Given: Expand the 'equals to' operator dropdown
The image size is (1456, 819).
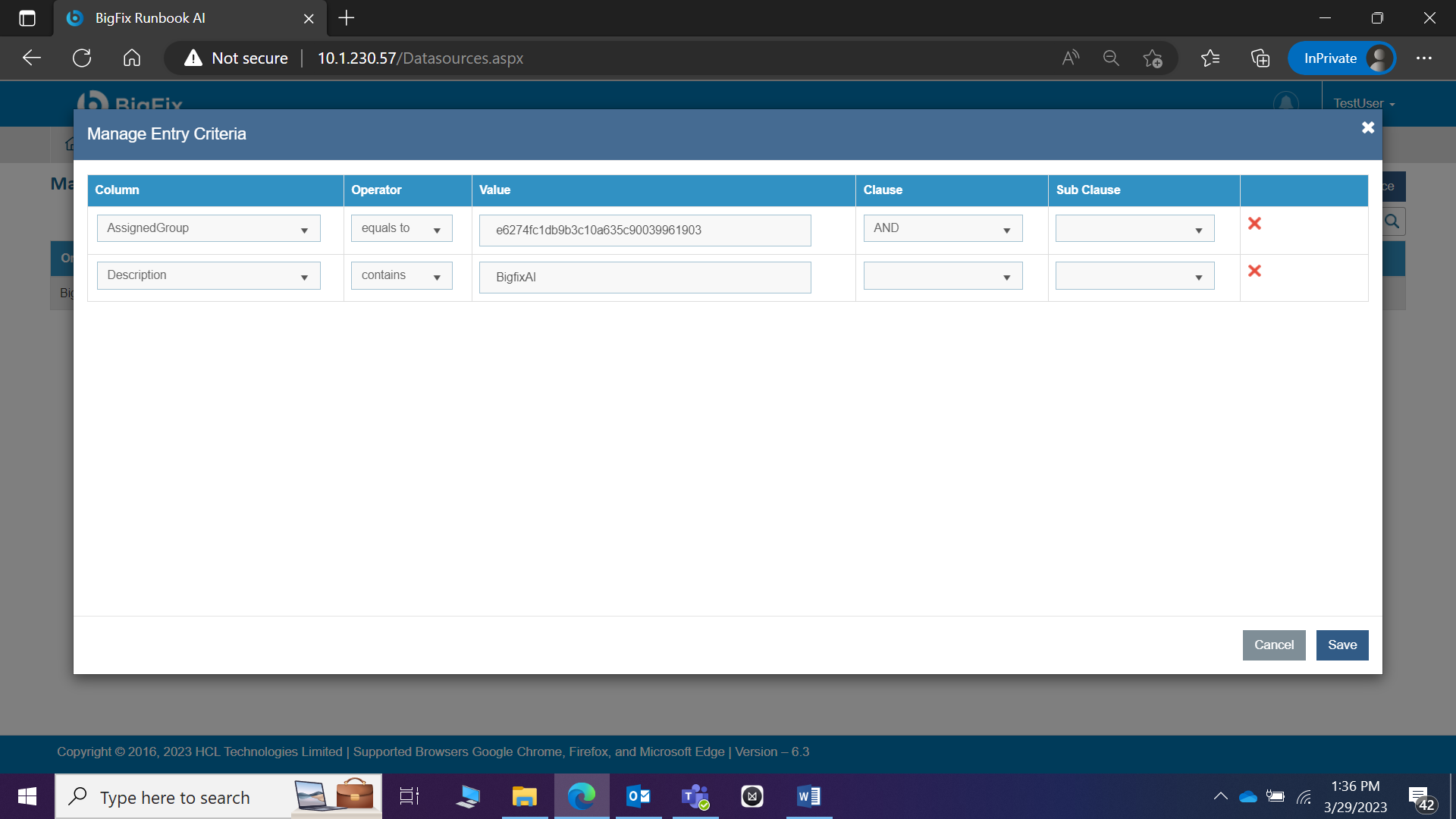Looking at the screenshot, I should pyautogui.click(x=401, y=228).
